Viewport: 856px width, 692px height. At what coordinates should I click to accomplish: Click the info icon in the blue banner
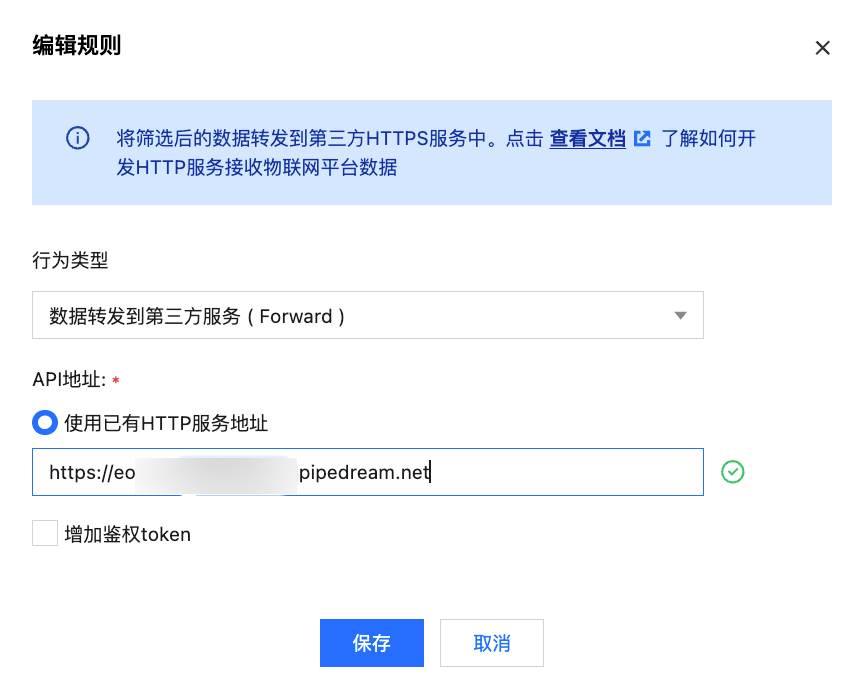click(77, 138)
